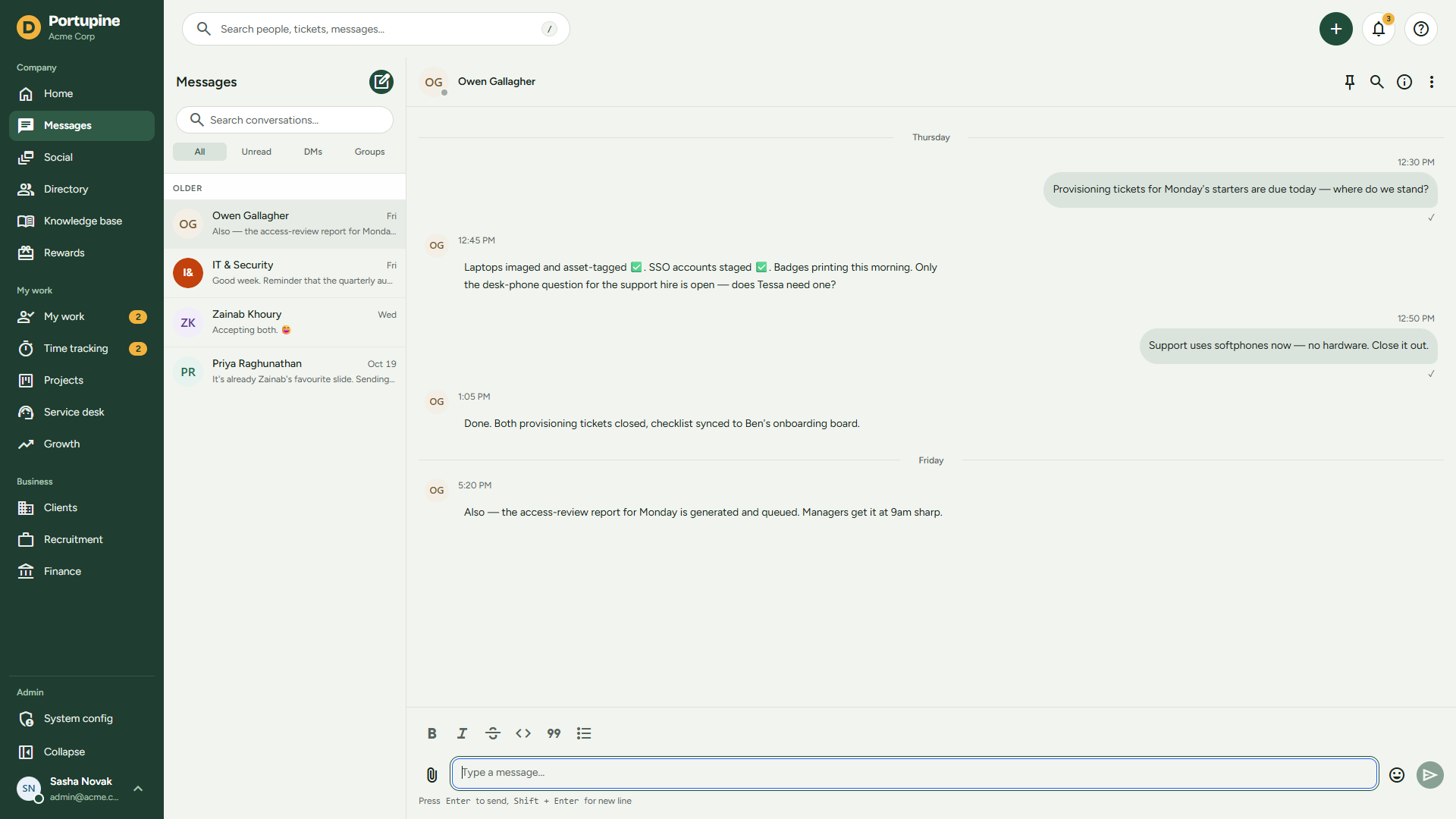Click the SN profile avatar
This screenshot has width=1456, height=819.
[29, 789]
